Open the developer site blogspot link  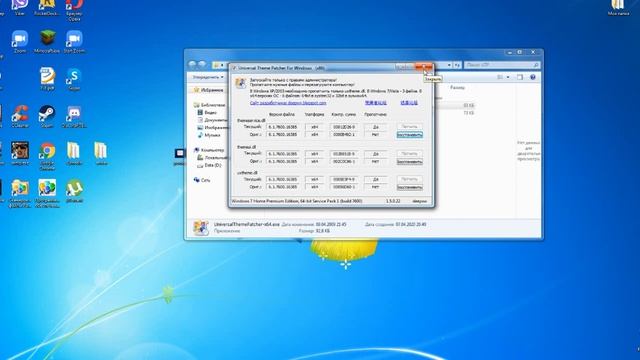pyautogui.click(x=288, y=103)
